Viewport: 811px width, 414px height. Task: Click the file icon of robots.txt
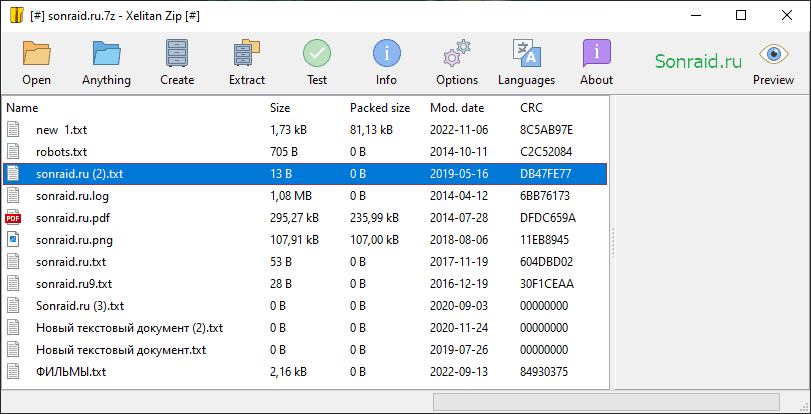[13, 152]
